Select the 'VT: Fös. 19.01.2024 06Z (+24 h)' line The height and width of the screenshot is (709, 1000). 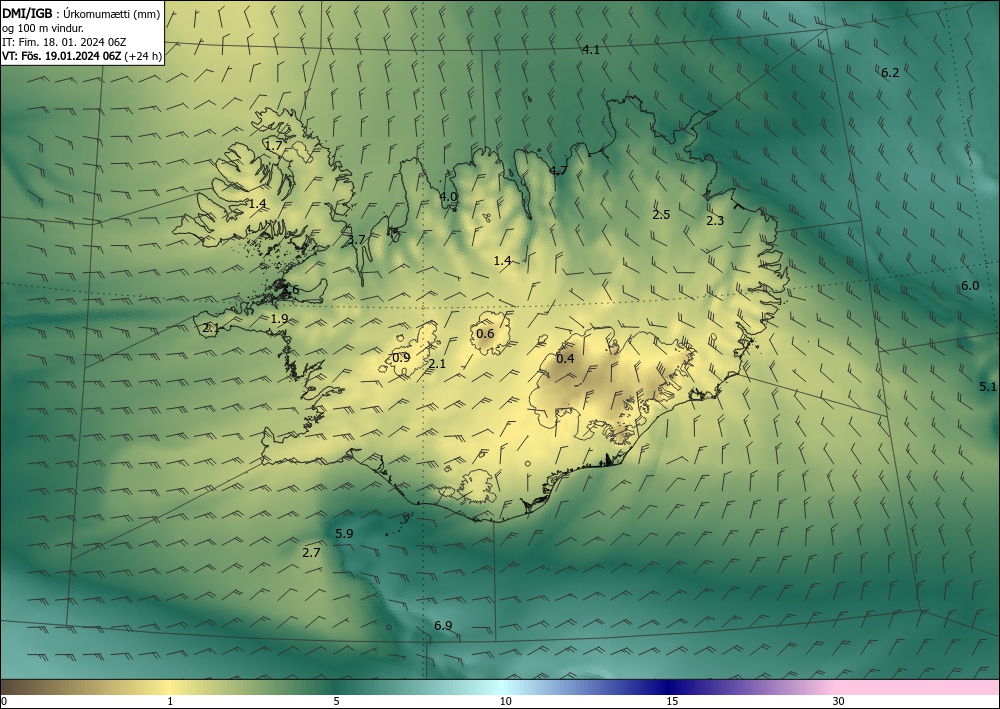coord(82,56)
